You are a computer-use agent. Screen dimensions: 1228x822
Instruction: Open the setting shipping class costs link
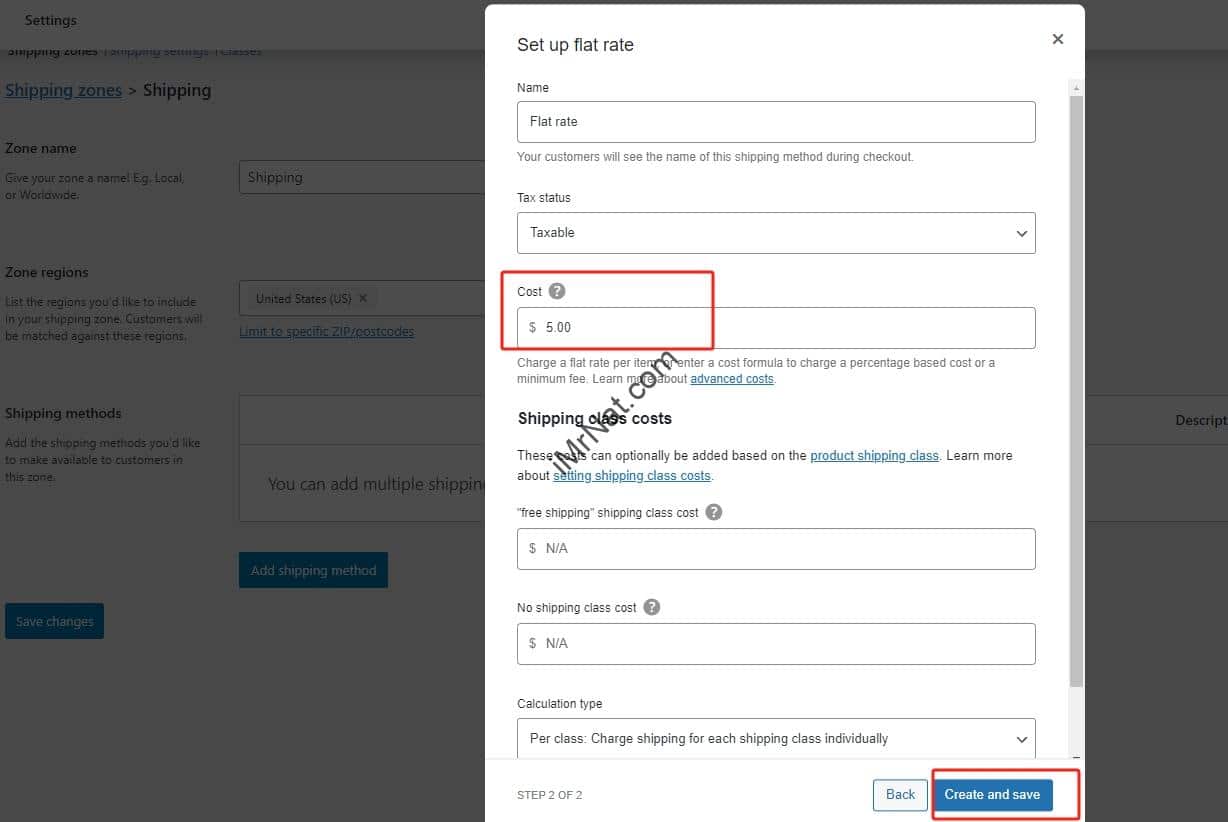click(632, 476)
